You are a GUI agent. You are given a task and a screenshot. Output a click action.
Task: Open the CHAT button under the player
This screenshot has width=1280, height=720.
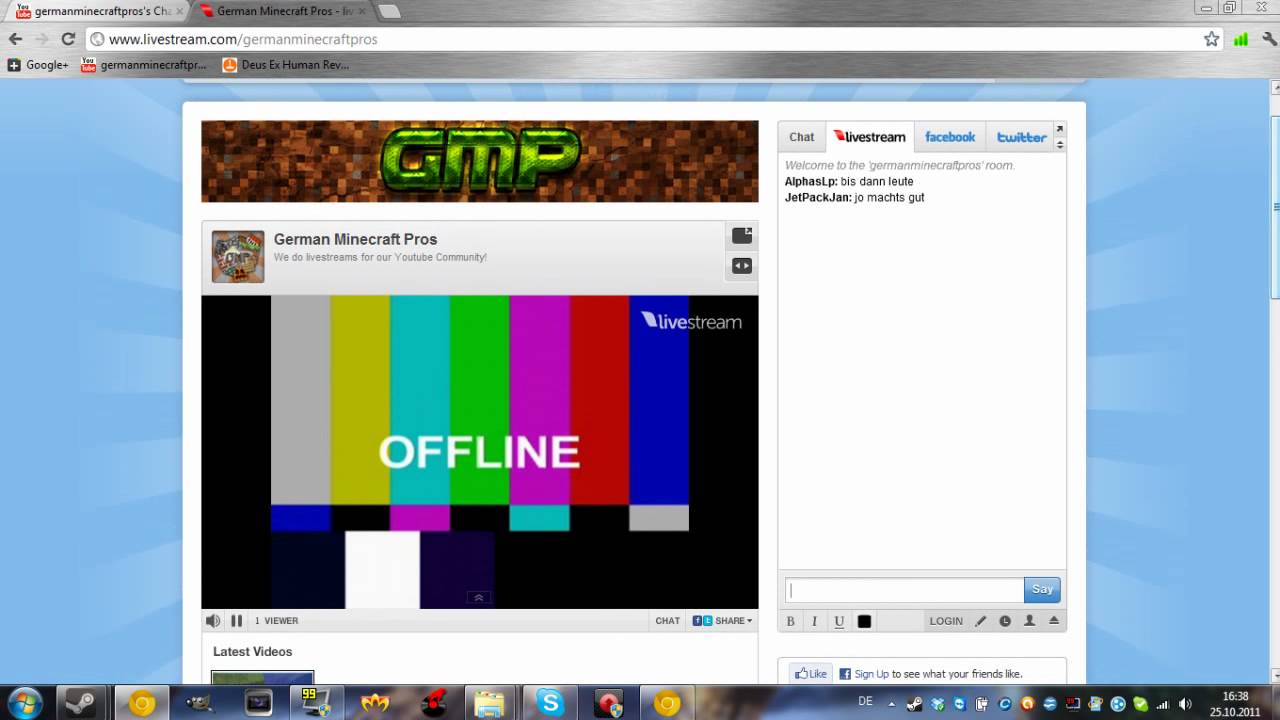[668, 621]
